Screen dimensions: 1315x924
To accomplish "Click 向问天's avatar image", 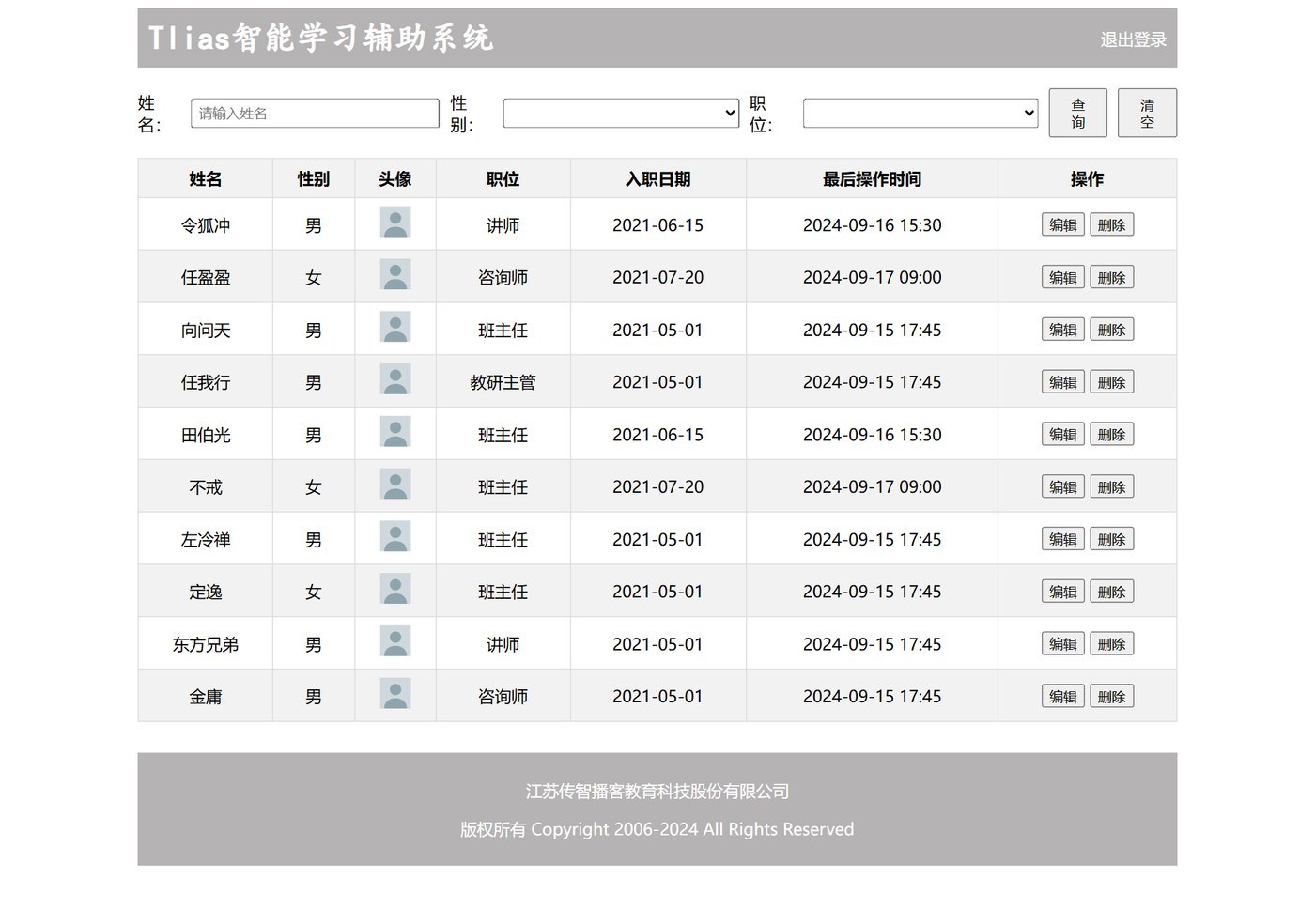I will coord(395,328).
